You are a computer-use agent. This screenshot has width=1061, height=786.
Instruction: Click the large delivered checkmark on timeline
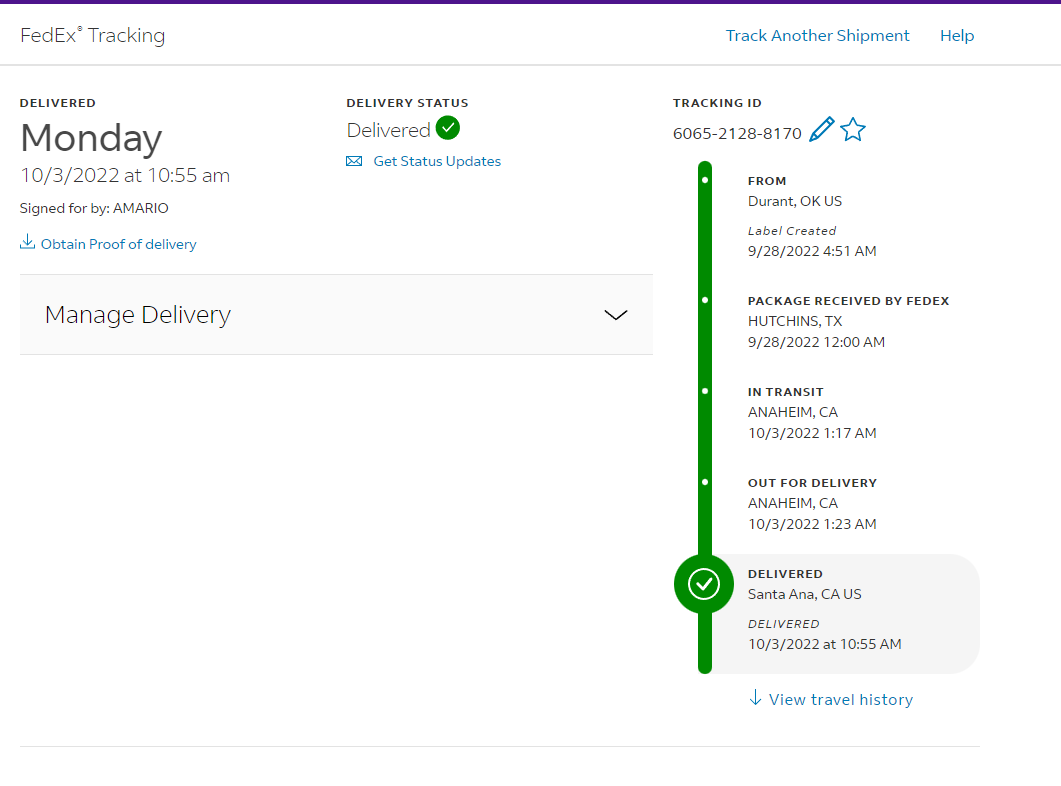[x=704, y=584]
